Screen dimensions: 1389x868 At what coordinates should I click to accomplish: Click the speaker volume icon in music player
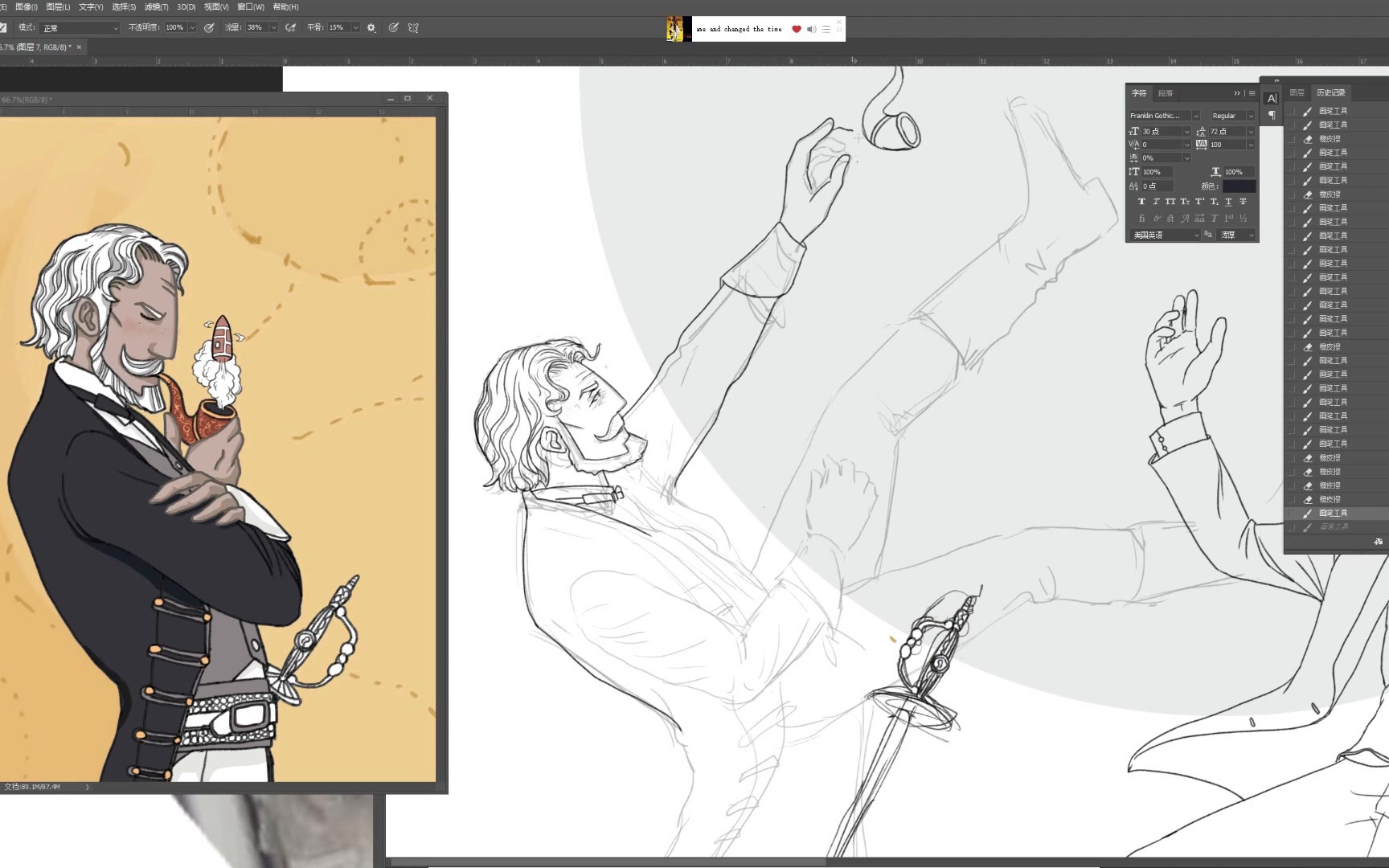tap(812, 29)
